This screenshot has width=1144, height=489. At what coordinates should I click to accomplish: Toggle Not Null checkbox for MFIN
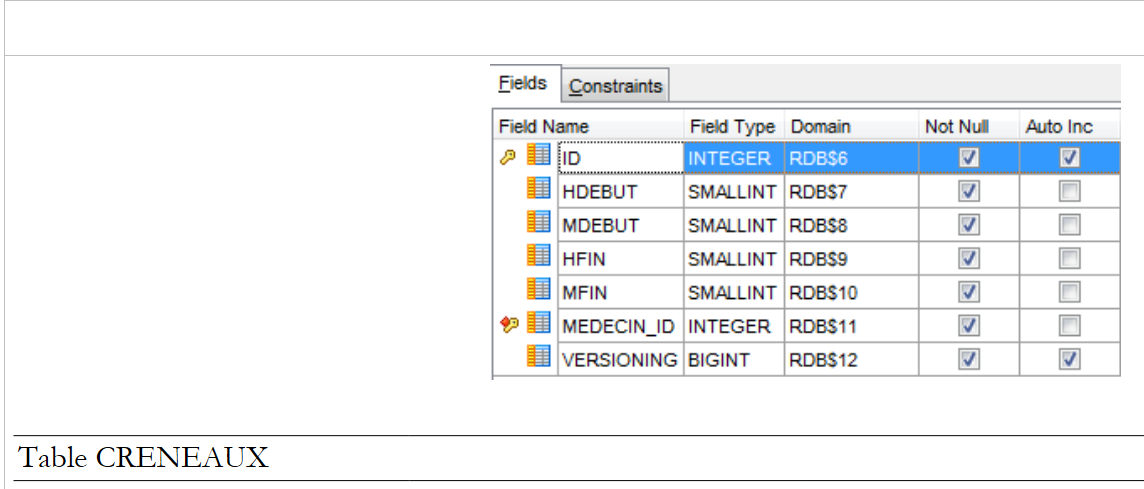968,292
